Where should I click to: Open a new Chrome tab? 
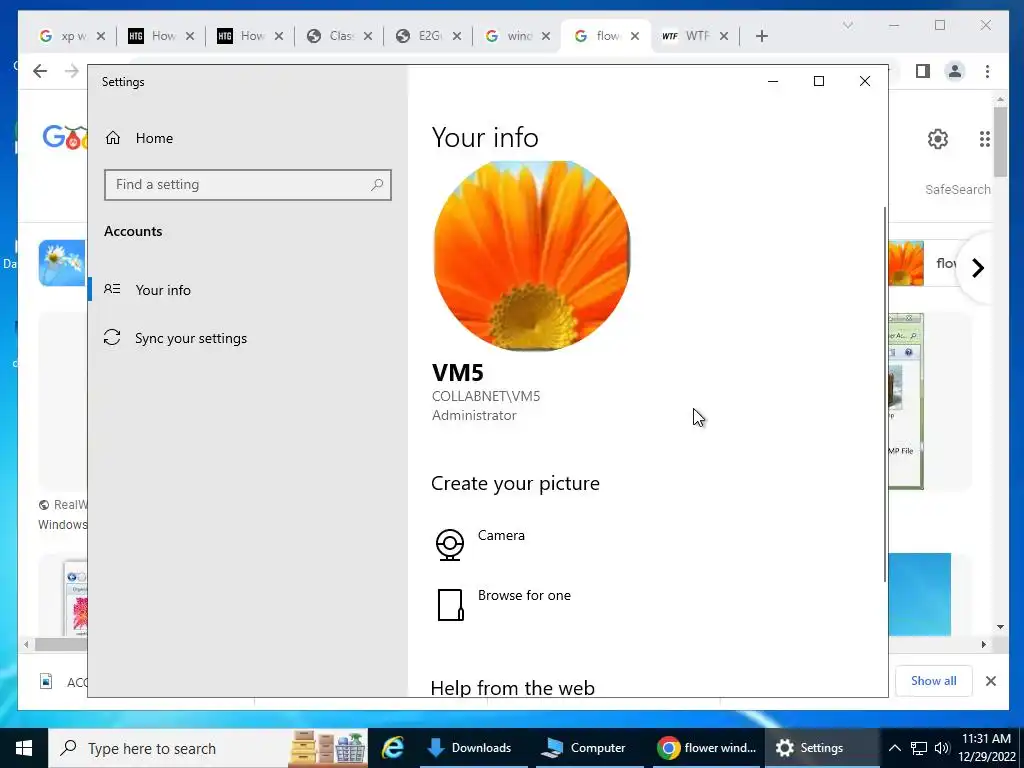point(761,36)
